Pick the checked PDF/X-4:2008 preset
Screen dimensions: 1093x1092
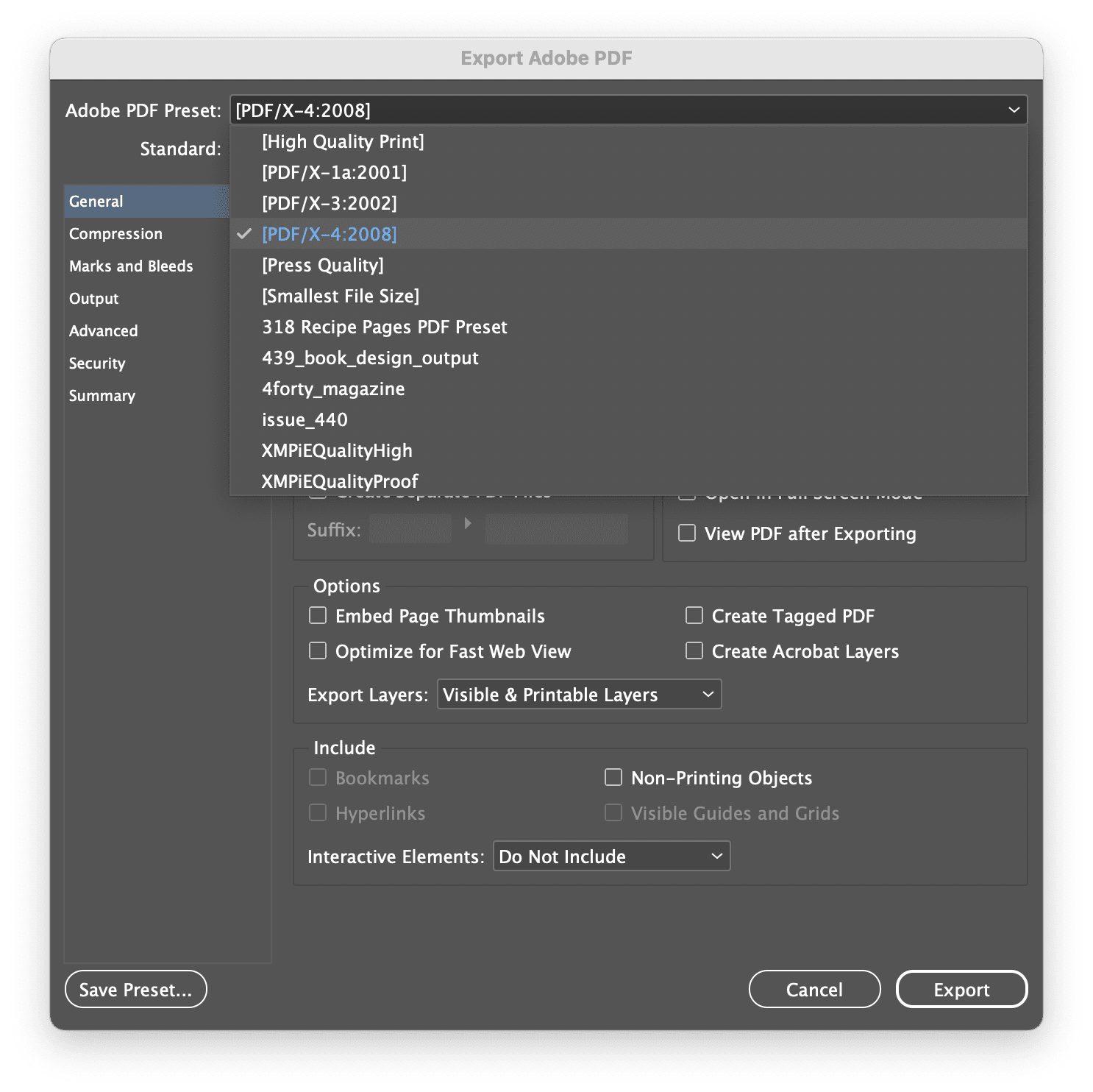click(x=628, y=234)
